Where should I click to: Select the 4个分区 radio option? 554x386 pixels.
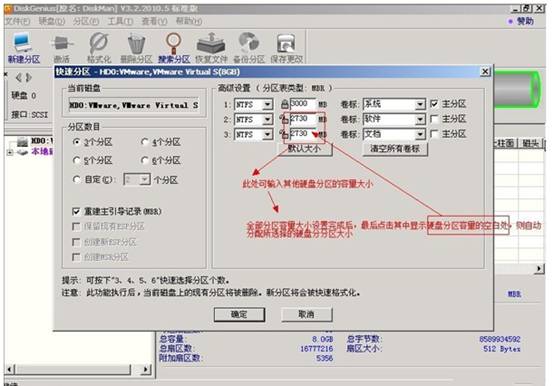(x=145, y=142)
